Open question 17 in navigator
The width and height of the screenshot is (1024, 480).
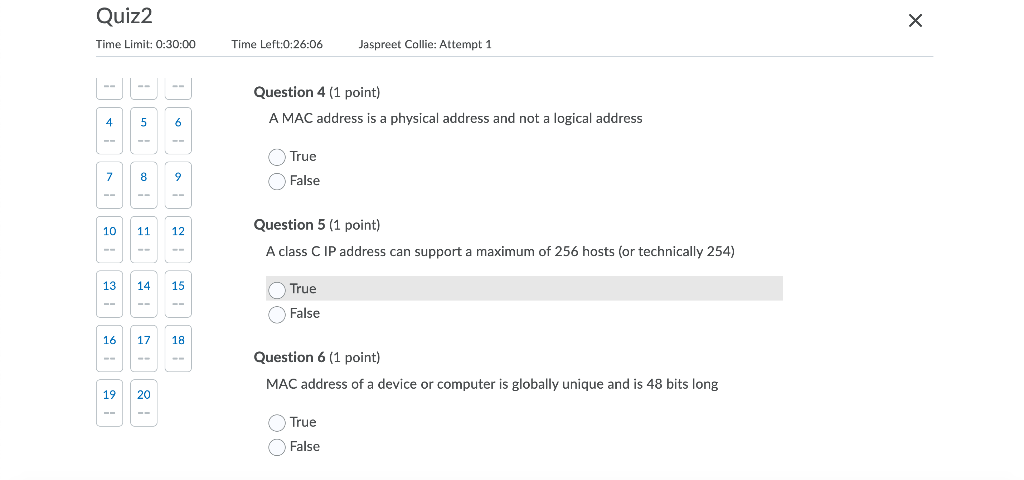144,347
